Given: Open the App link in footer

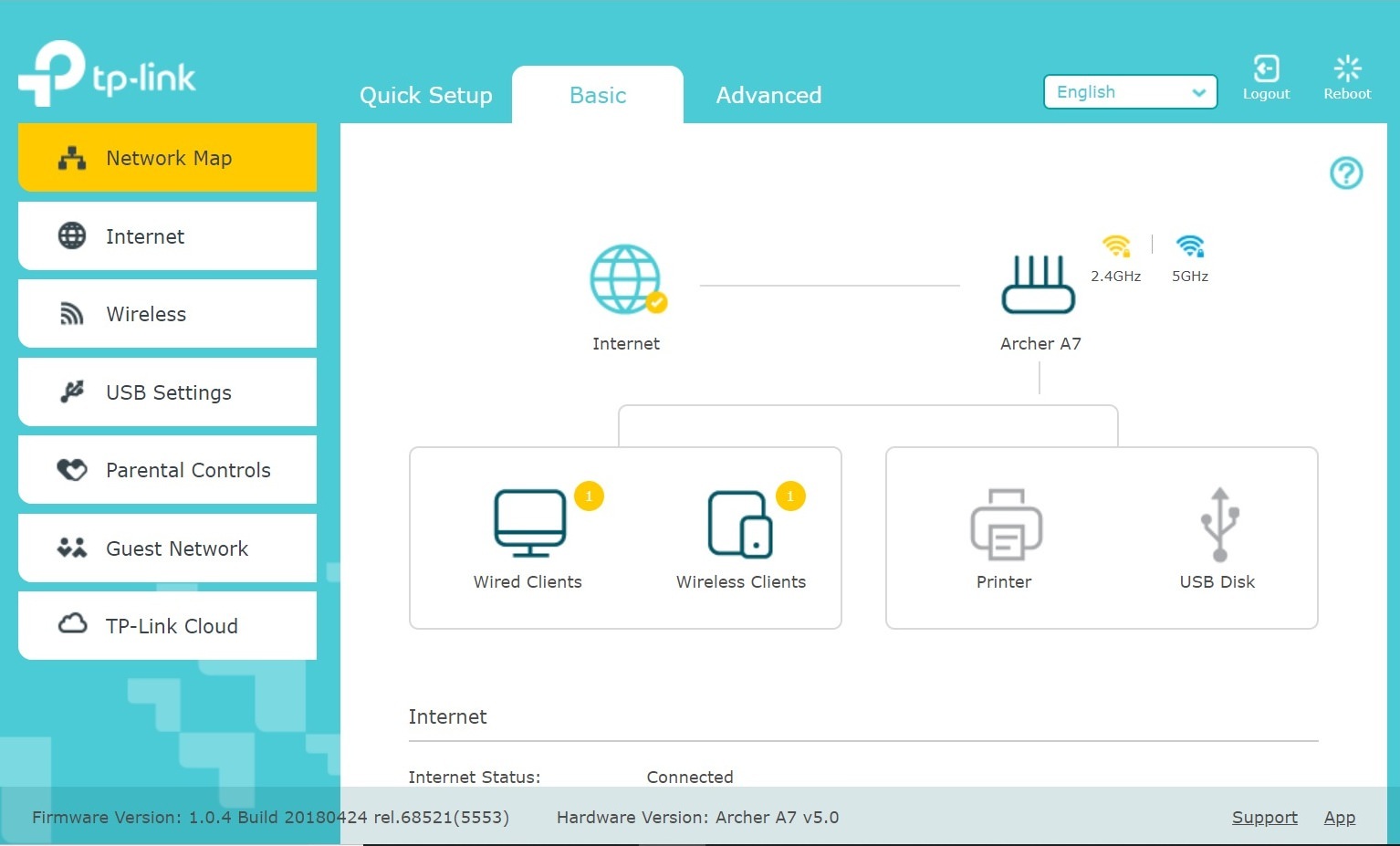Looking at the screenshot, I should coord(1339,817).
